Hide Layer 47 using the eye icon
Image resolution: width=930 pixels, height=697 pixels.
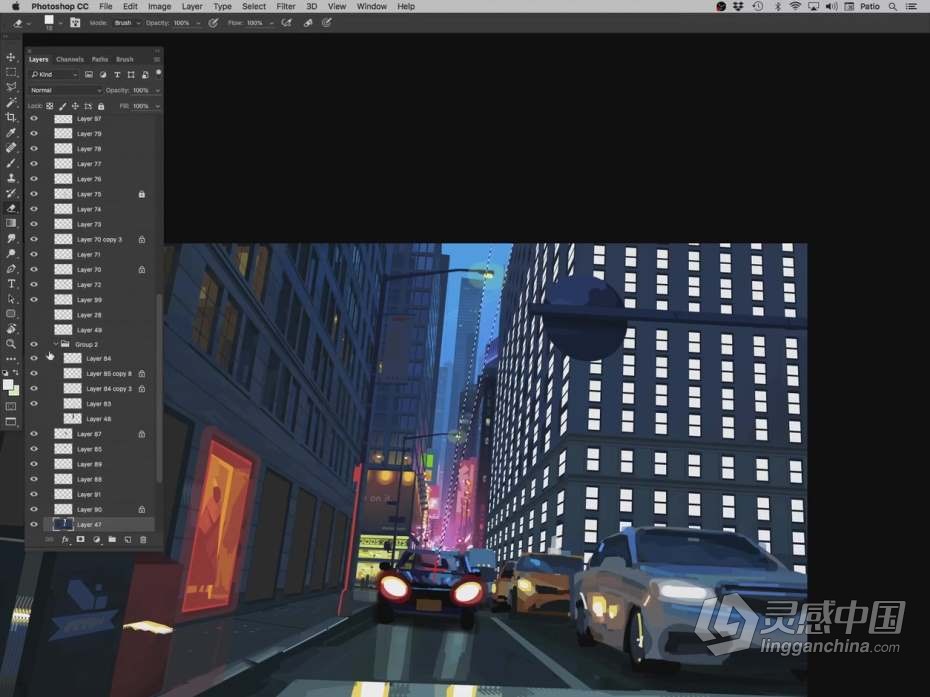point(34,524)
